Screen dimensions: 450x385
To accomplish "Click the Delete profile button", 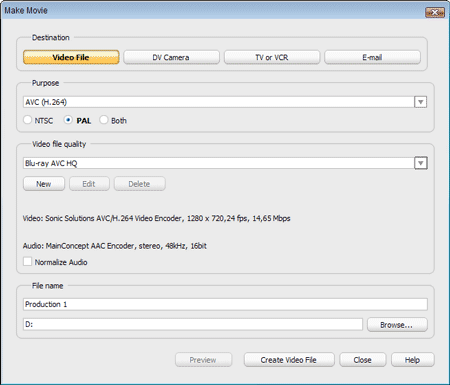I will (x=139, y=184).
